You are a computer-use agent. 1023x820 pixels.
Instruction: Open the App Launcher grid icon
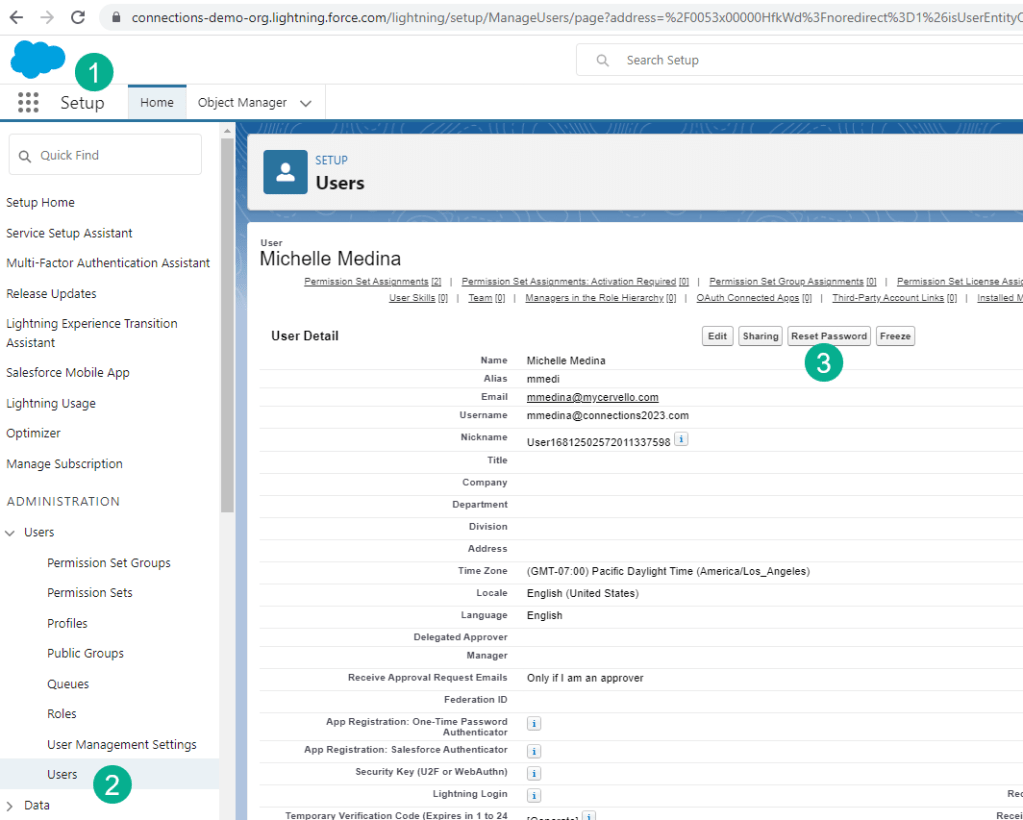28,103
